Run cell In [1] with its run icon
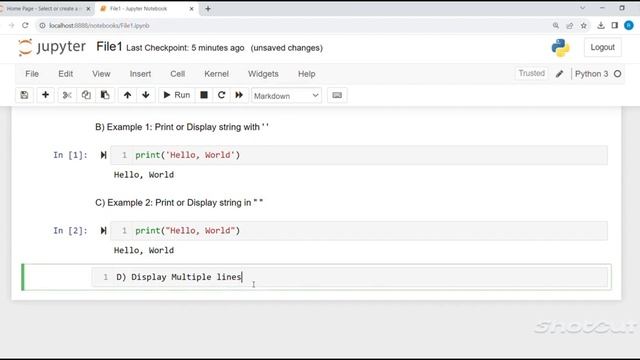 [103, 155]
